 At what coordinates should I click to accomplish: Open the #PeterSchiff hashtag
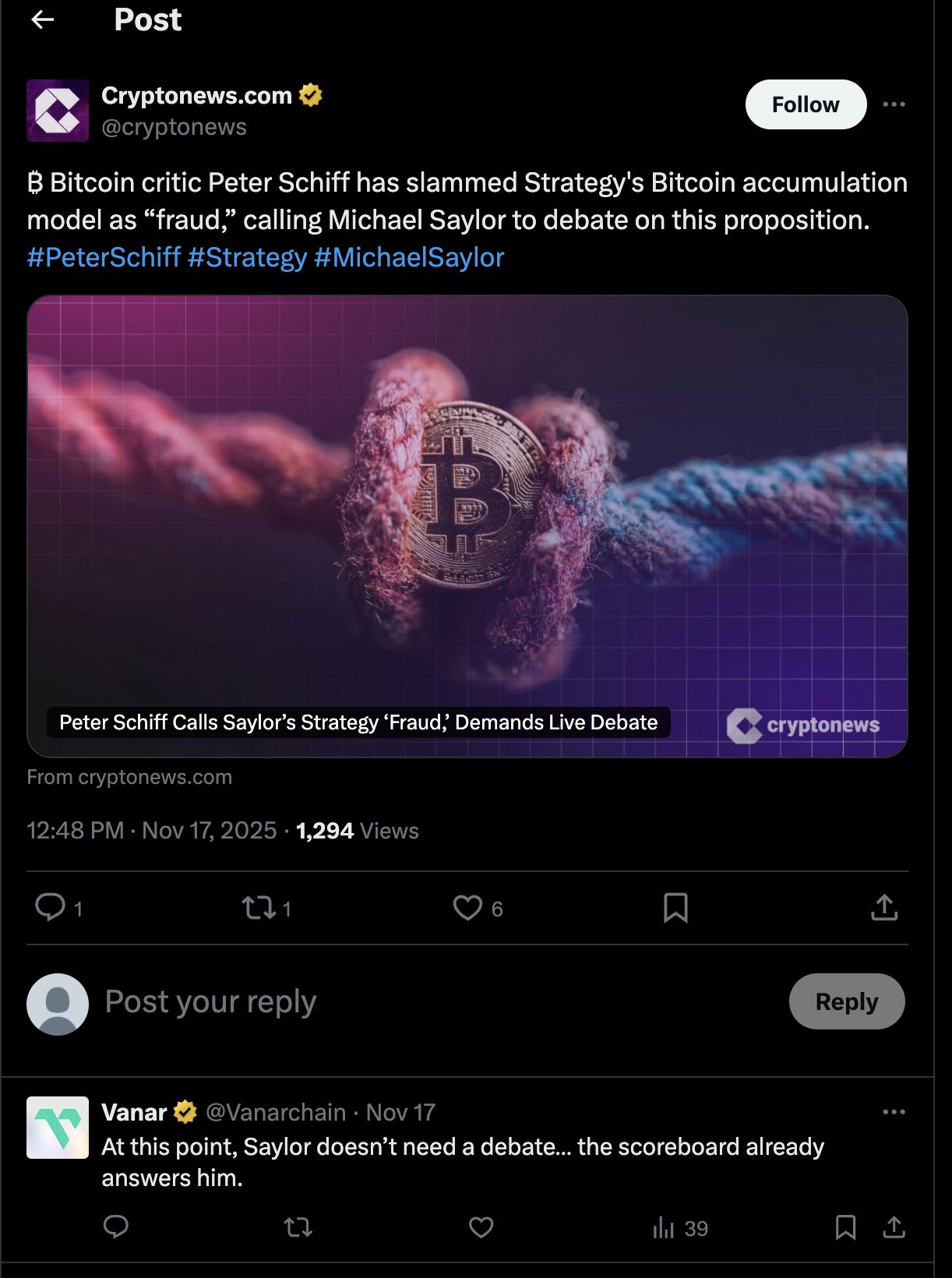104,257
